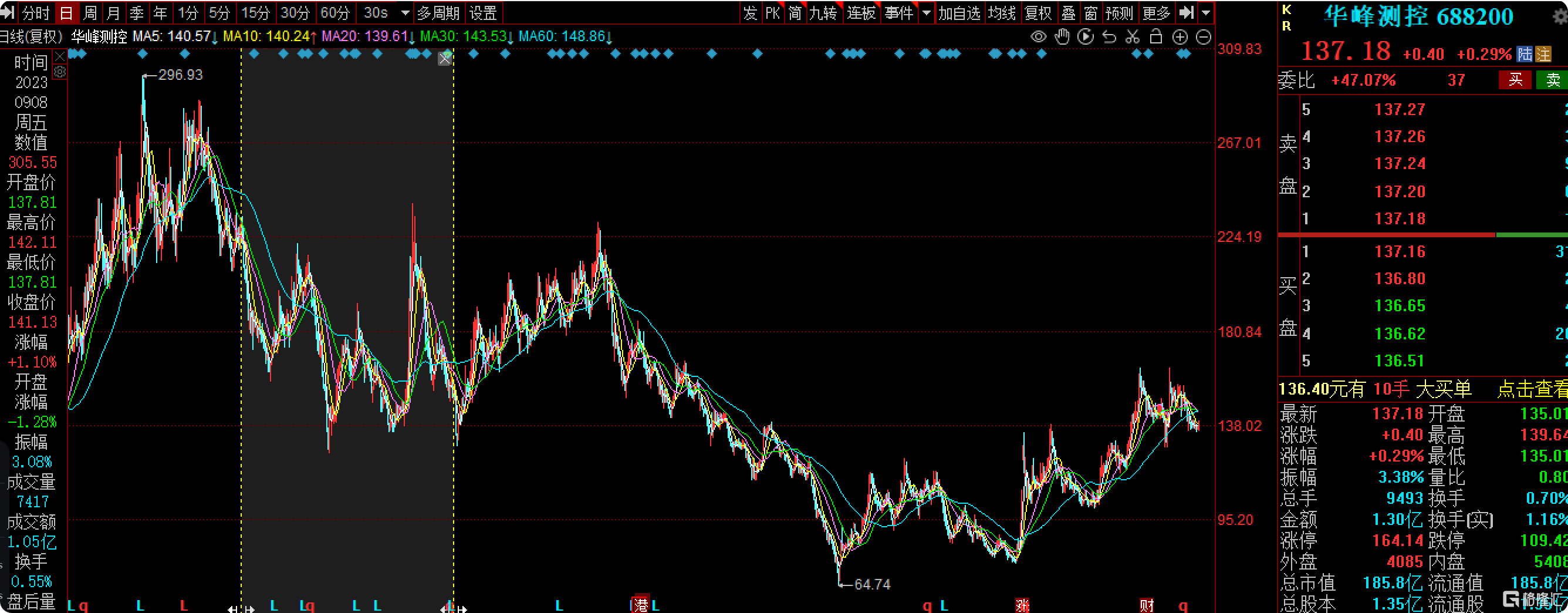Click the 港 marker on the timeline

pos(641,604)
